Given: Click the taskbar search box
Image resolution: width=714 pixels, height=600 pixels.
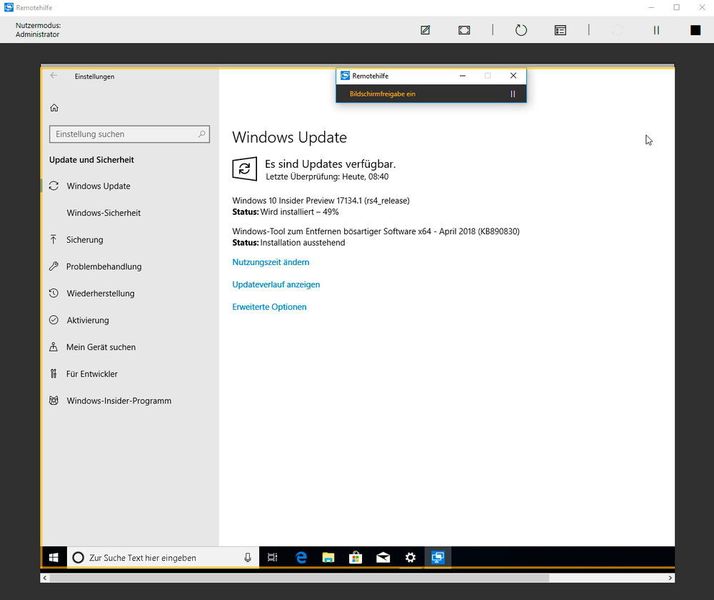Looking at the screenshot, I should [163, 557].
